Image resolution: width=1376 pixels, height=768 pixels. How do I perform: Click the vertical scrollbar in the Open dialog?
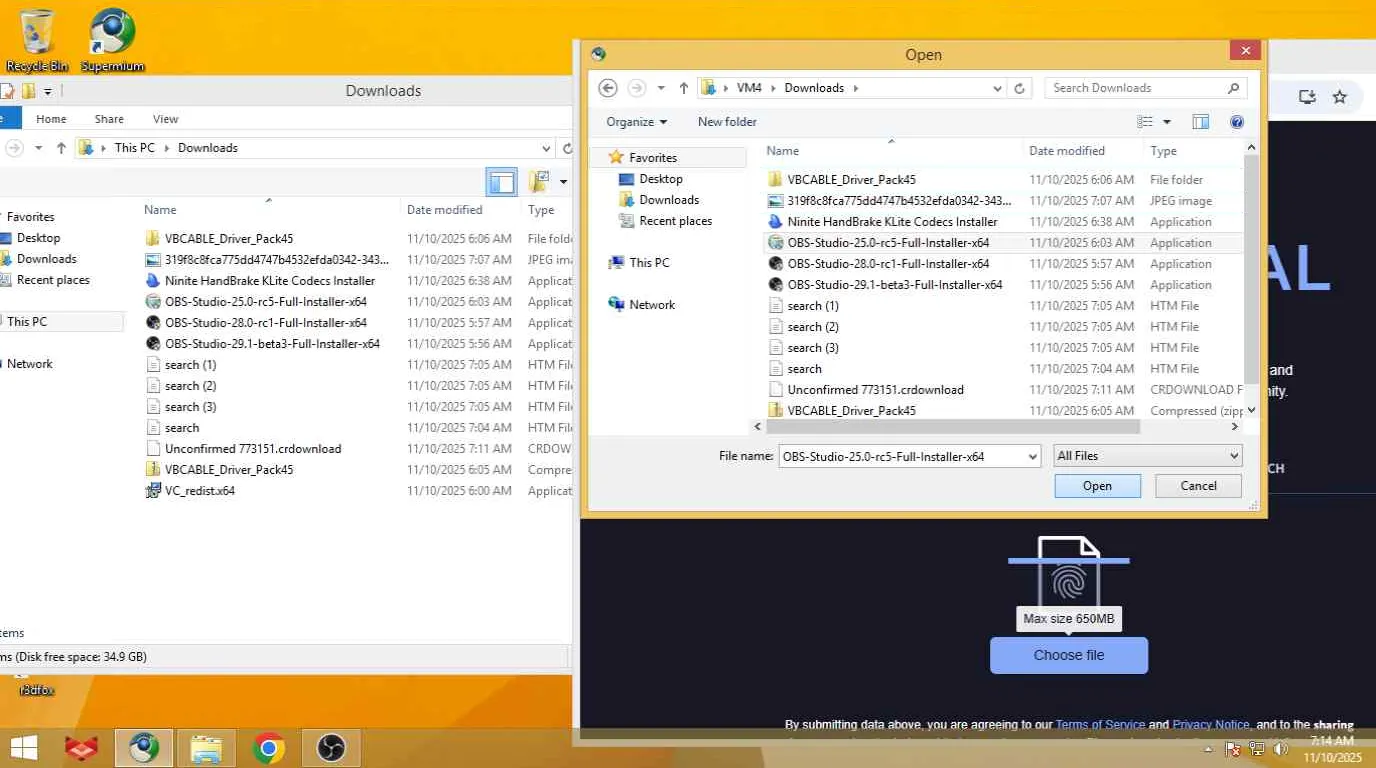[x=1250, y=270]
